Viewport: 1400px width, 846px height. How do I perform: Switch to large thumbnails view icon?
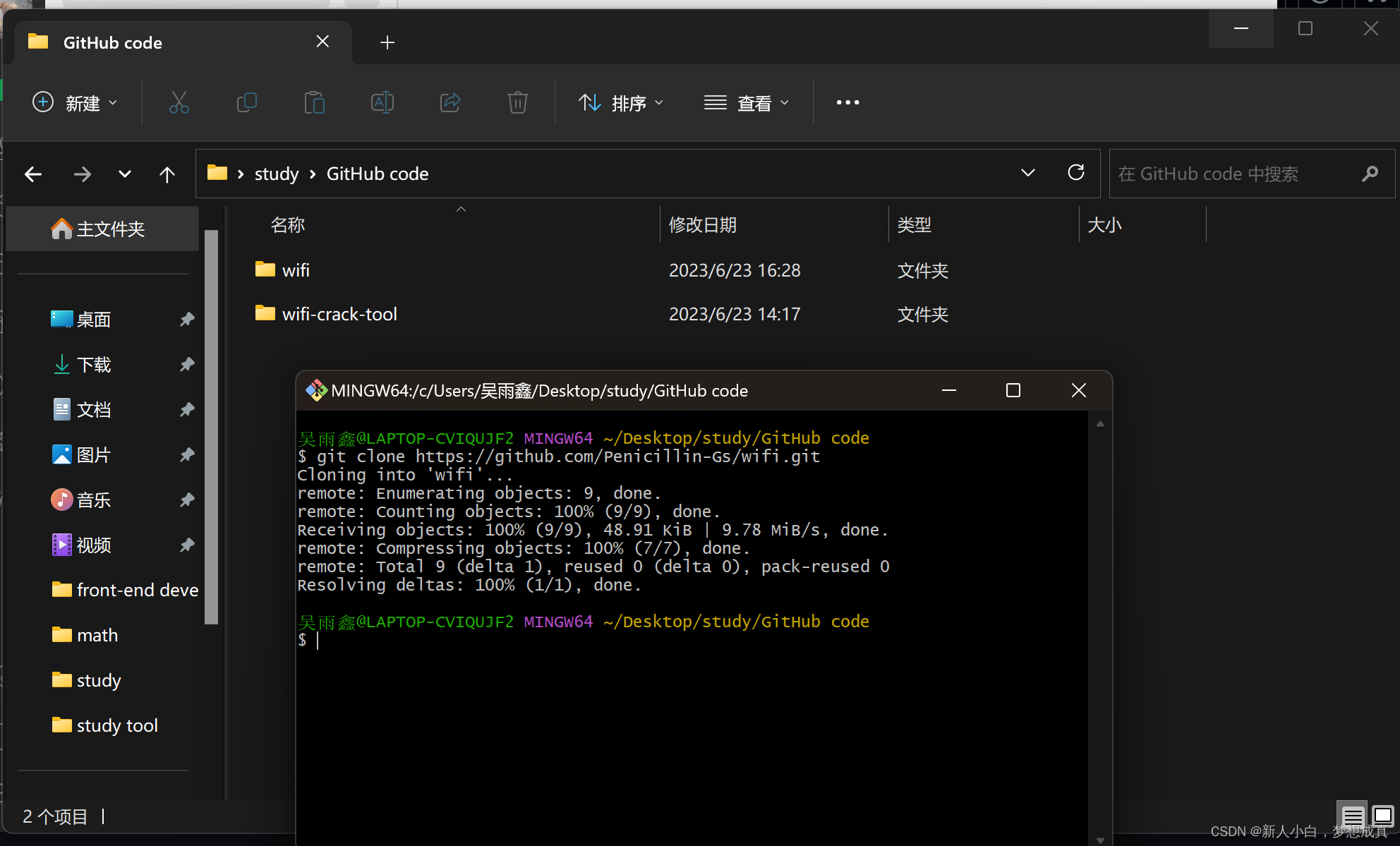pos(1382,816)
